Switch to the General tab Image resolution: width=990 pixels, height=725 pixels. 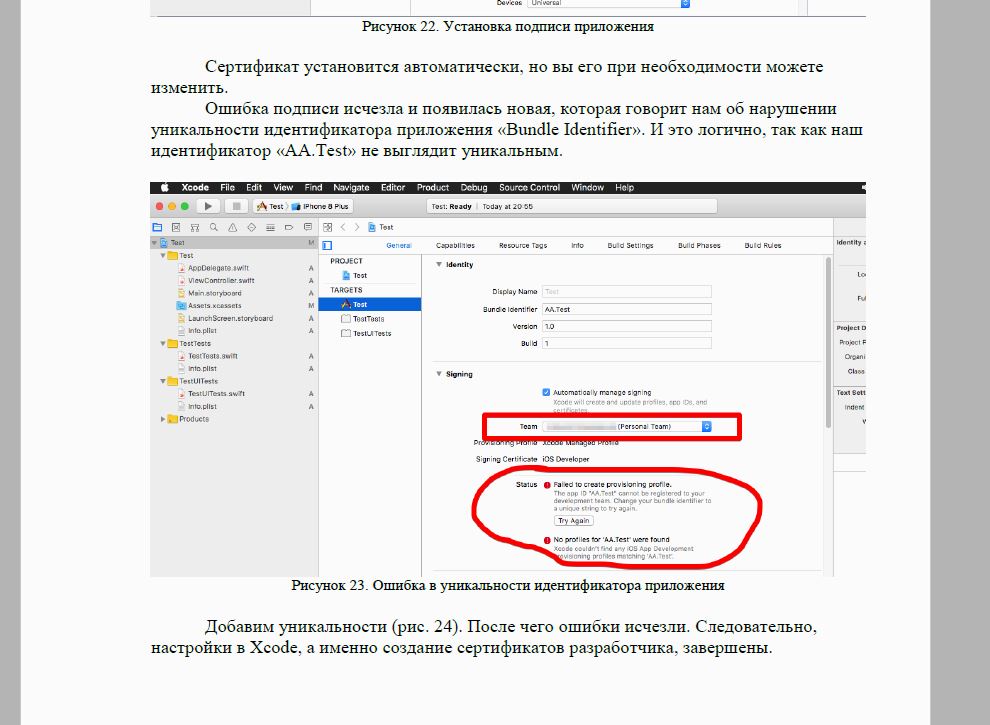click(399, 246)
